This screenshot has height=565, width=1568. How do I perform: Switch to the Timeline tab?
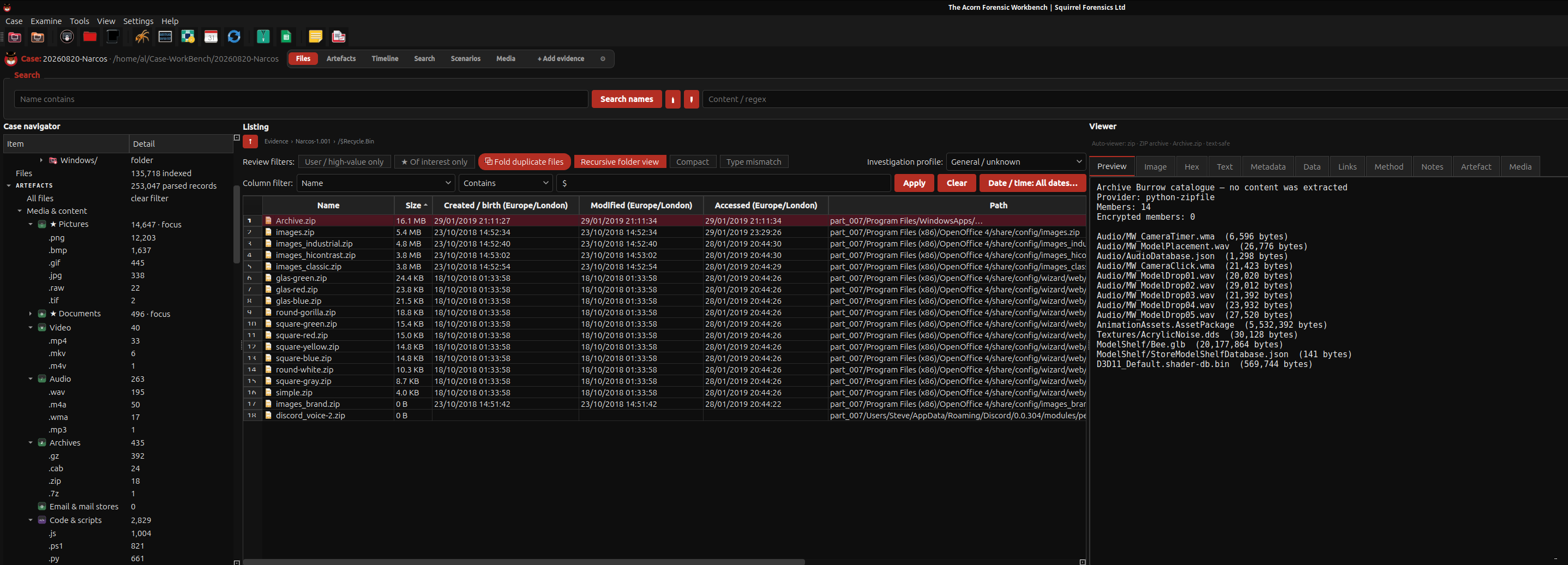(385, 59)
